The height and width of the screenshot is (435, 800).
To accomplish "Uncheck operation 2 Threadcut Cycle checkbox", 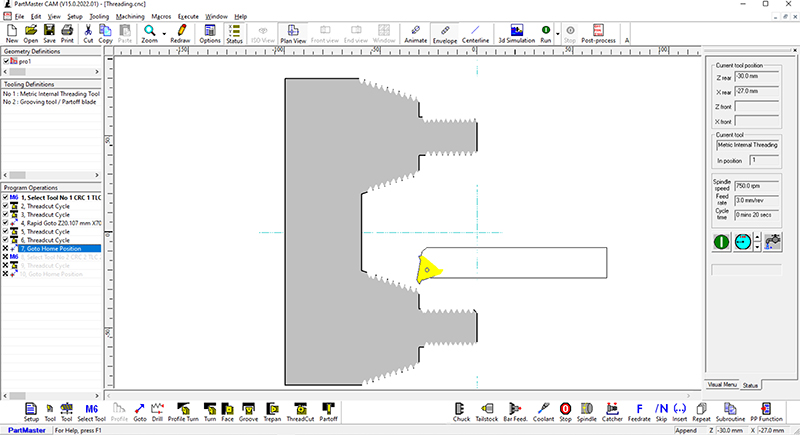I will coord(6,205).
